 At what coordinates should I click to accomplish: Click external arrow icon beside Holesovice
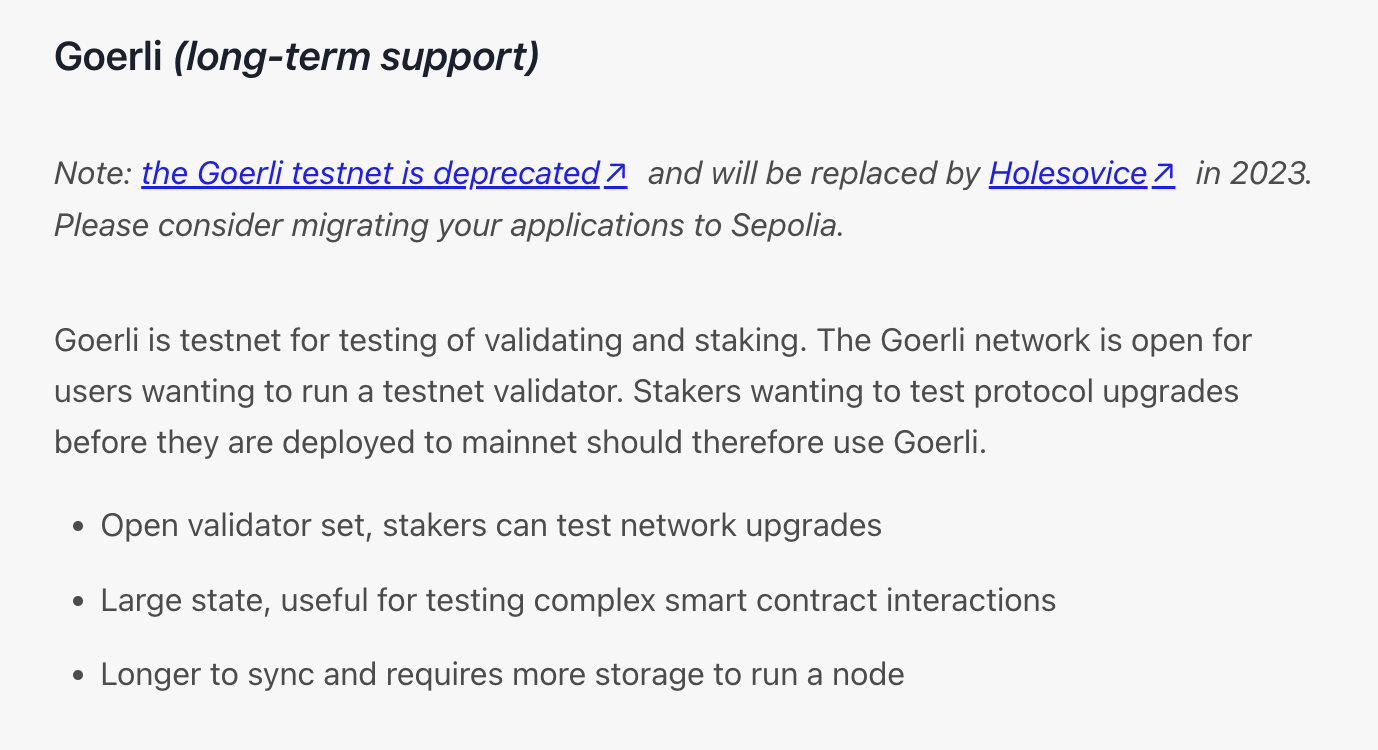coord(1163,174)
